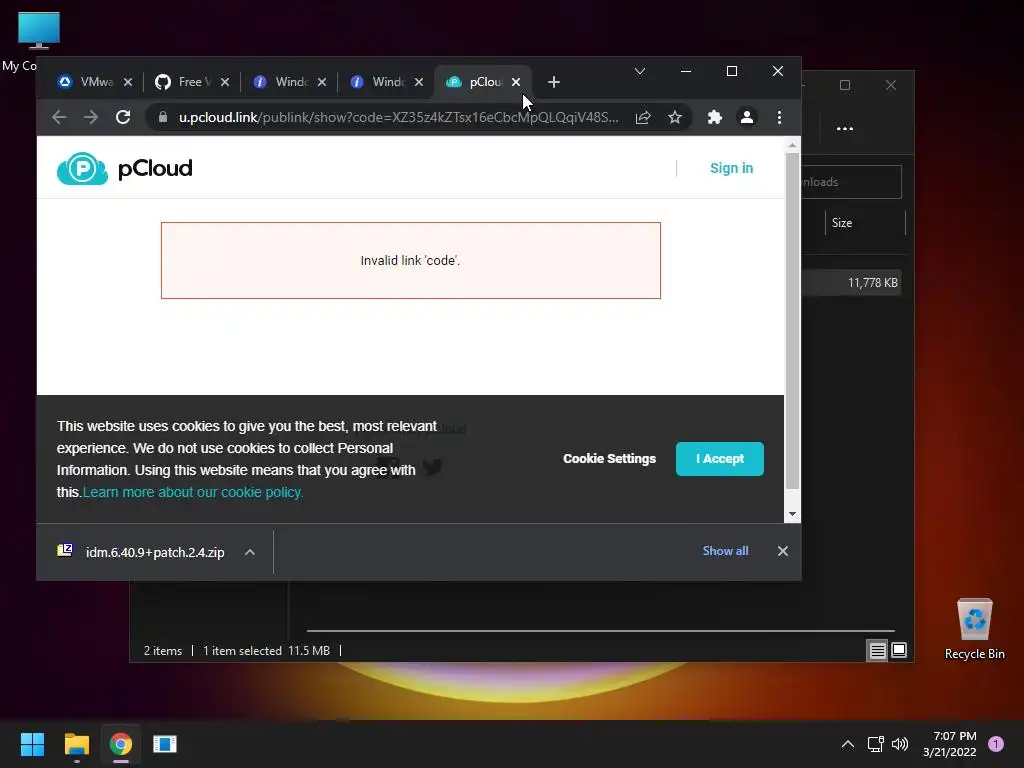Close the VMware tab
Screen dimensions: 1024x768
point(128,82)
